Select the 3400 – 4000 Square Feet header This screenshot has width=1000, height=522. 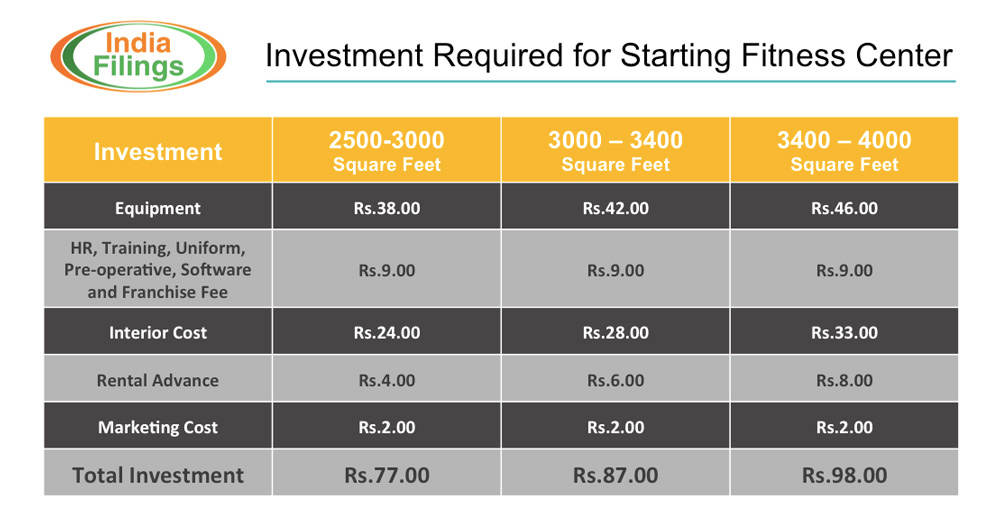tap(844, 151)
